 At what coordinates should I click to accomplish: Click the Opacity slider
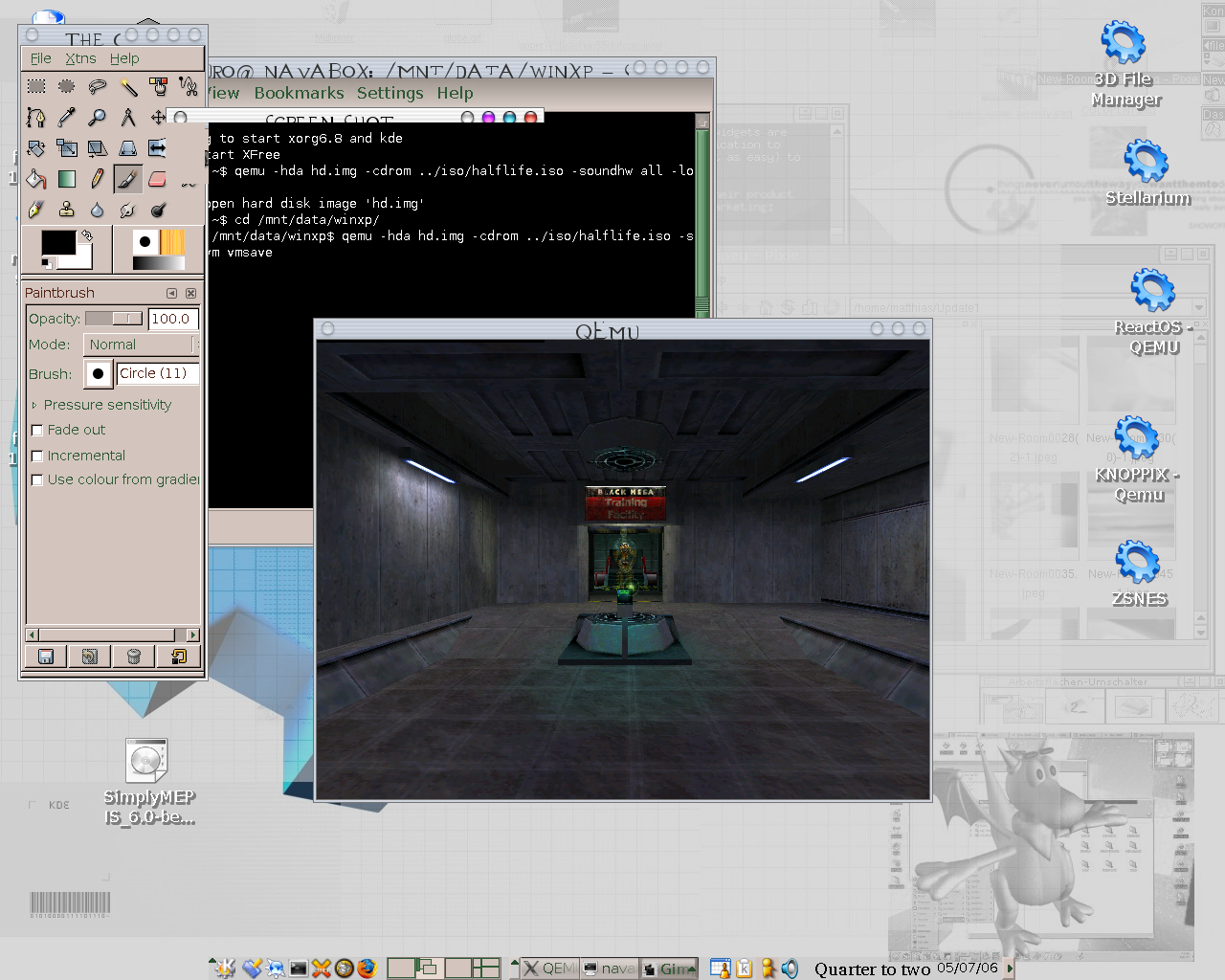[114, 319]
